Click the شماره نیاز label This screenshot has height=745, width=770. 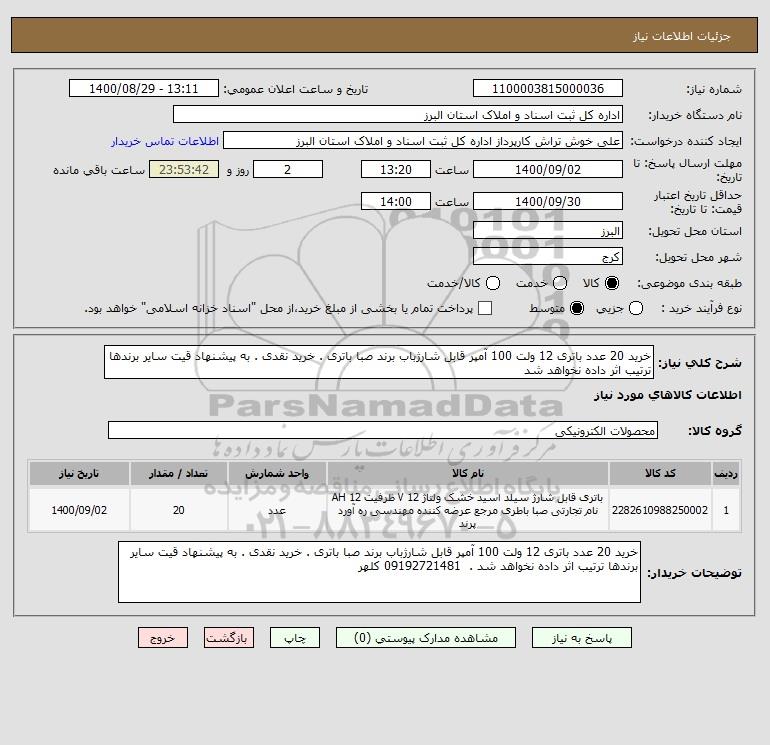pos(714,89)
